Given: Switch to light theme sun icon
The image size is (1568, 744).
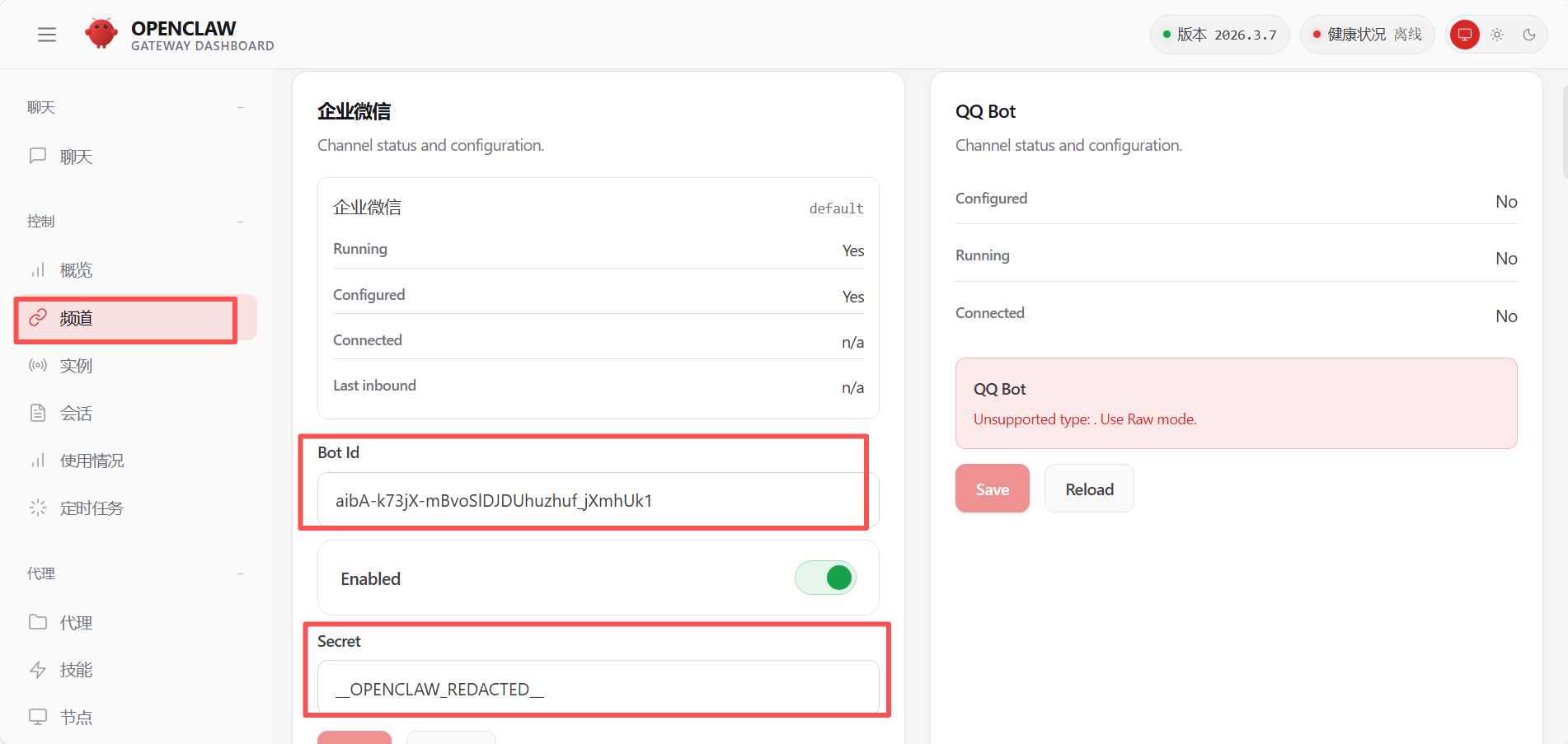Looking at the screenshot, I should 1497,35.
